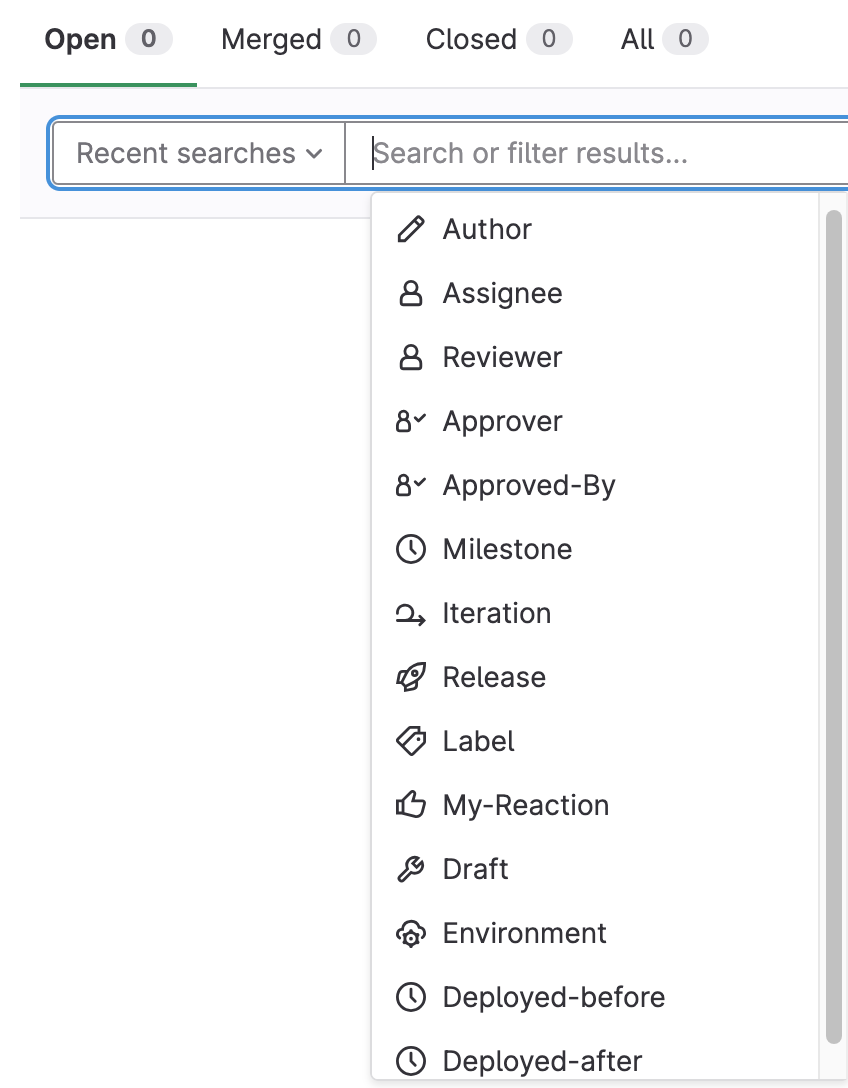Click the clock icon beside Milestone
This screenshot has width=848, height=1088.
pos(410,550)
